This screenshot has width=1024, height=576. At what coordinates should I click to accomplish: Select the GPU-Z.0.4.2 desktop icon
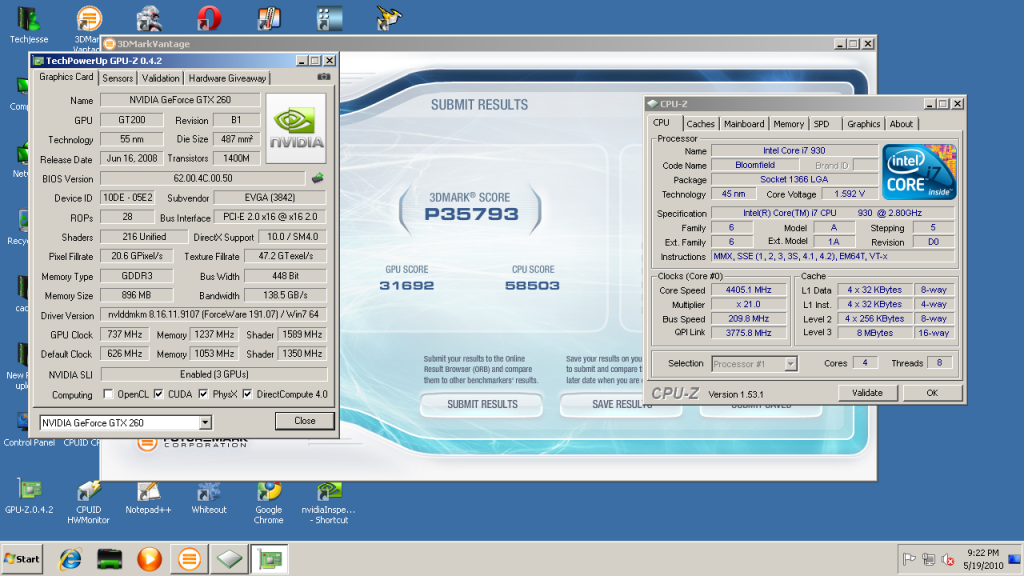[x=29, y=498]
